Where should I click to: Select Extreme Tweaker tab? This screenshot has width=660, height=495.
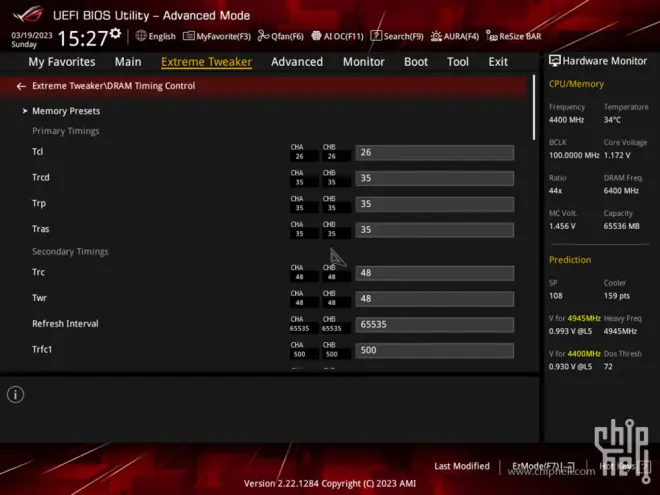click(206, 62)
